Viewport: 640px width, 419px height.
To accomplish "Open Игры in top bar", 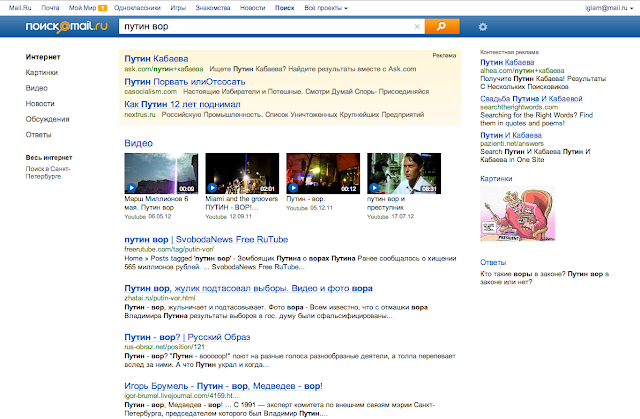I will pos(178,8).
